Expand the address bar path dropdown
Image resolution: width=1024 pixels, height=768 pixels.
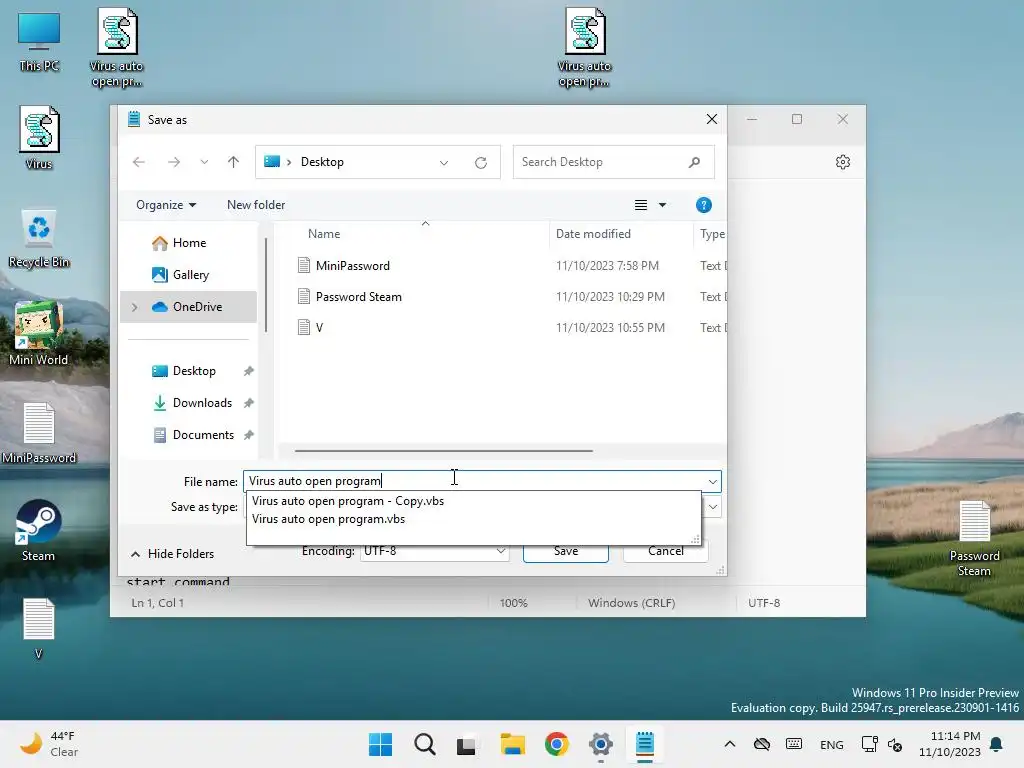pos(444,163)
